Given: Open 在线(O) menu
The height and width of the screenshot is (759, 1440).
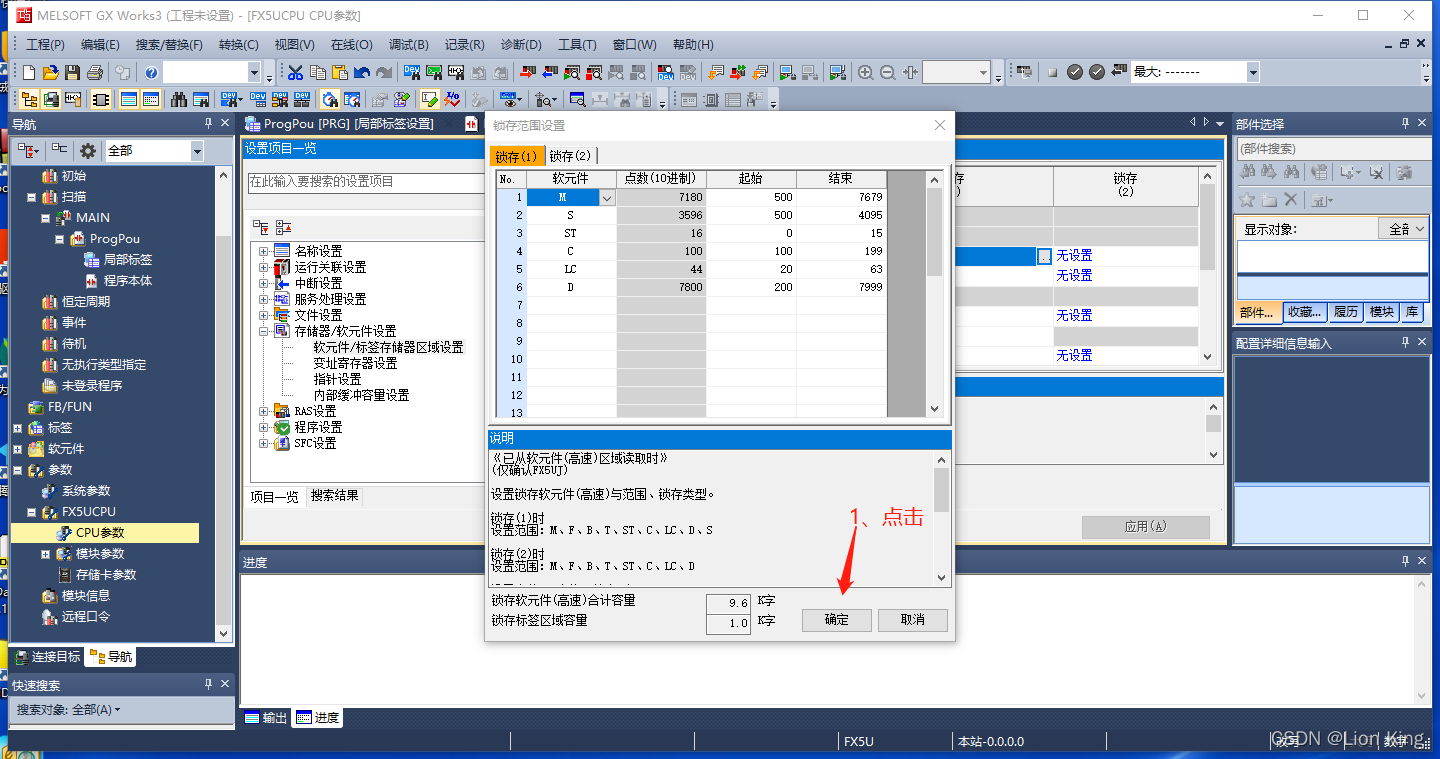Looking at the screenshot, I should coord(352,45).
